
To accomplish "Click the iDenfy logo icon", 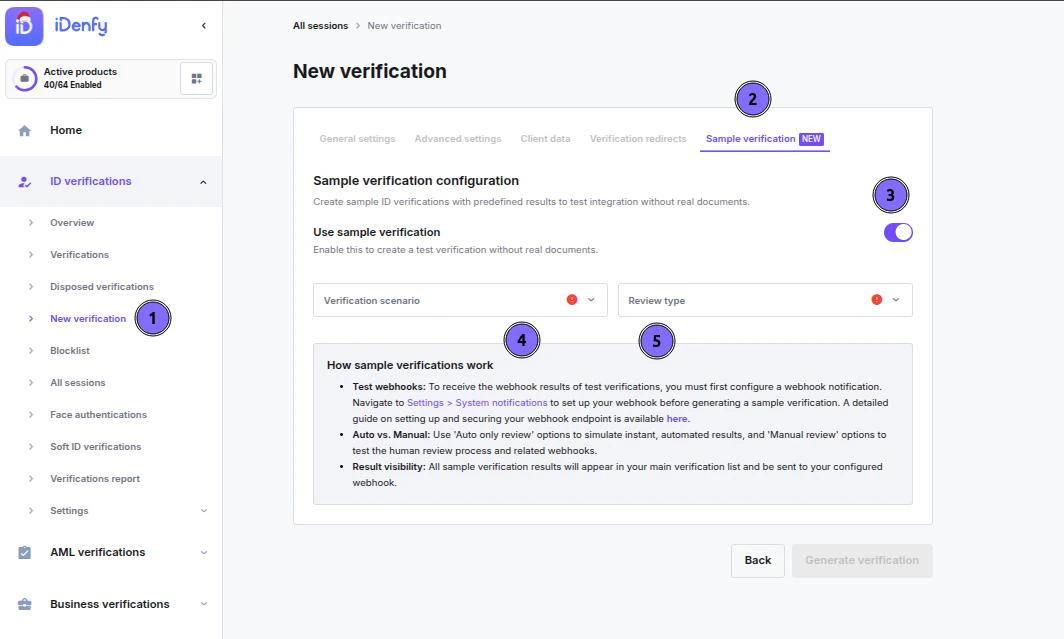I will pyautogui.click(x=24, y=26).
